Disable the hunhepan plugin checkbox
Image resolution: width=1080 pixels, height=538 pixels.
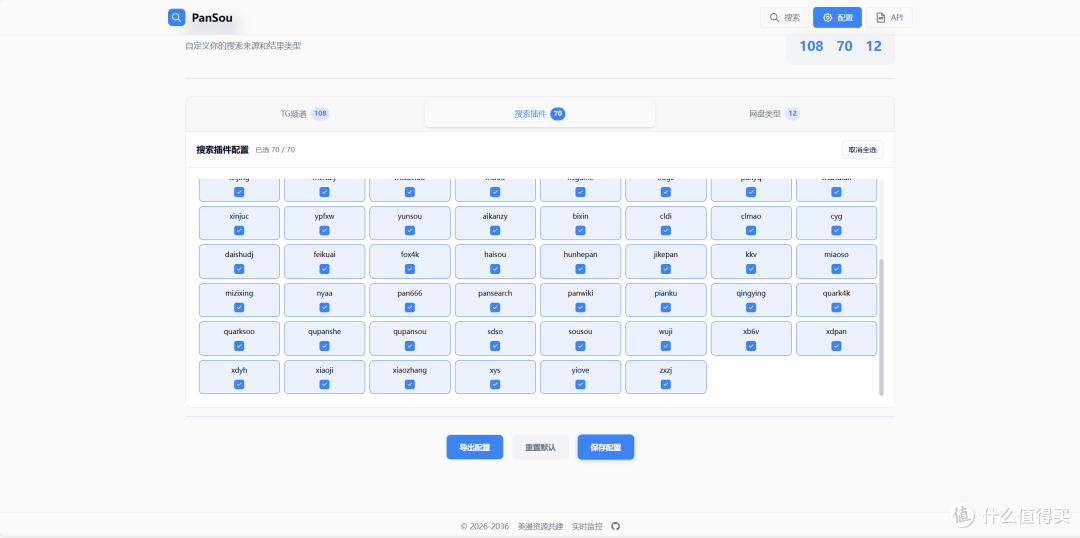[581, 269]
